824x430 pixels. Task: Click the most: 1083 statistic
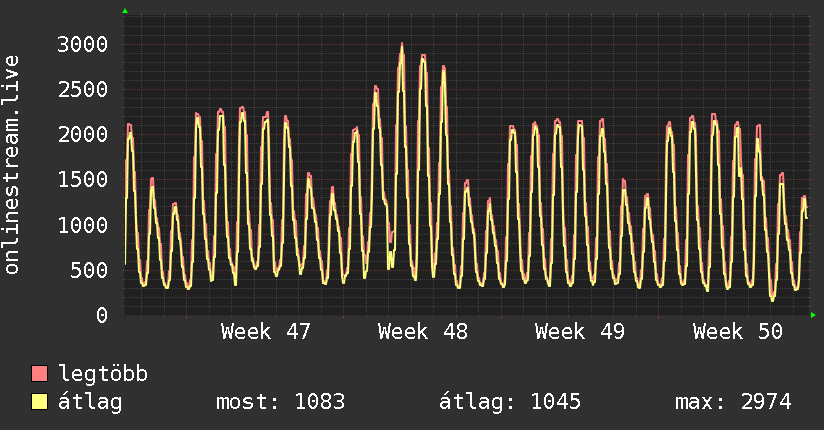[x=281, y=402]
